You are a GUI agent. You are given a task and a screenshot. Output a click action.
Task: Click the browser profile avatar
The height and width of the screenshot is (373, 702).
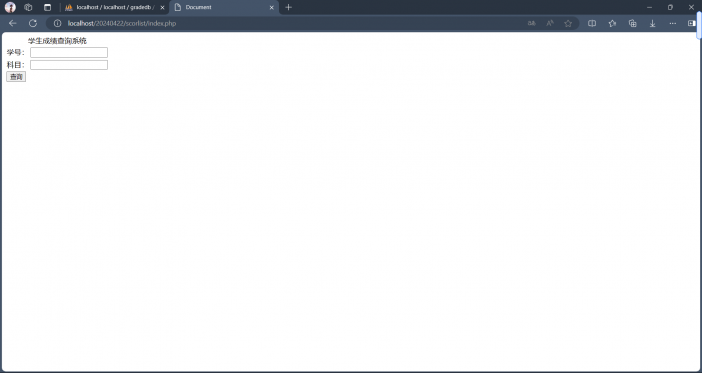(x=10, y=7)
